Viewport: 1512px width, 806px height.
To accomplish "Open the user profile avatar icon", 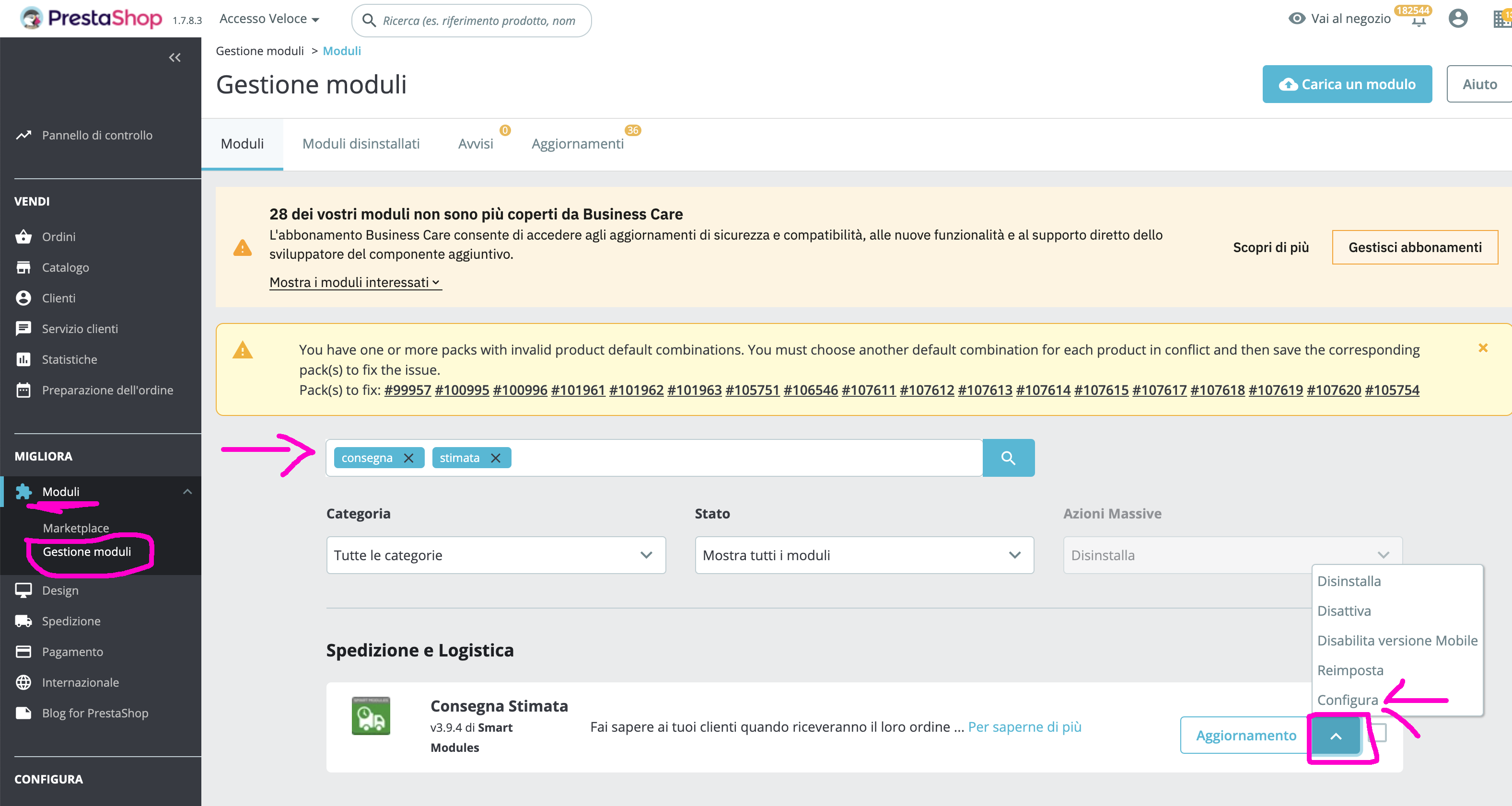I will [x=1457, y=19].
